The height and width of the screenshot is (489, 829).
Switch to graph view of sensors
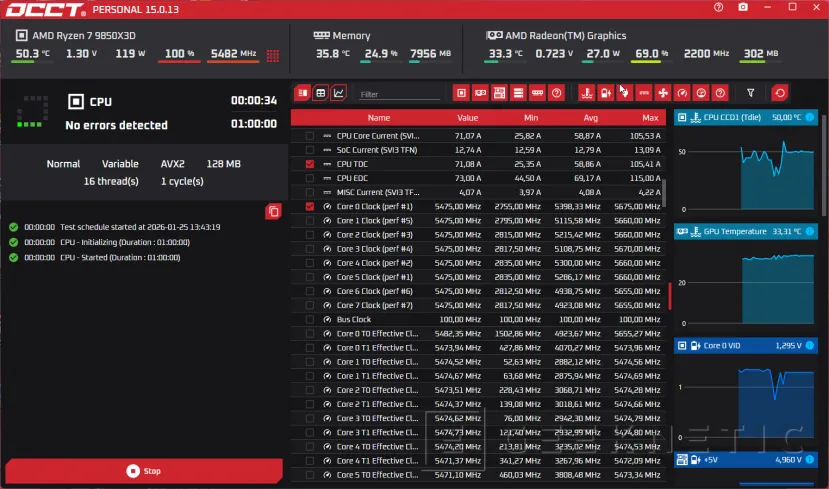coord(339,93)
